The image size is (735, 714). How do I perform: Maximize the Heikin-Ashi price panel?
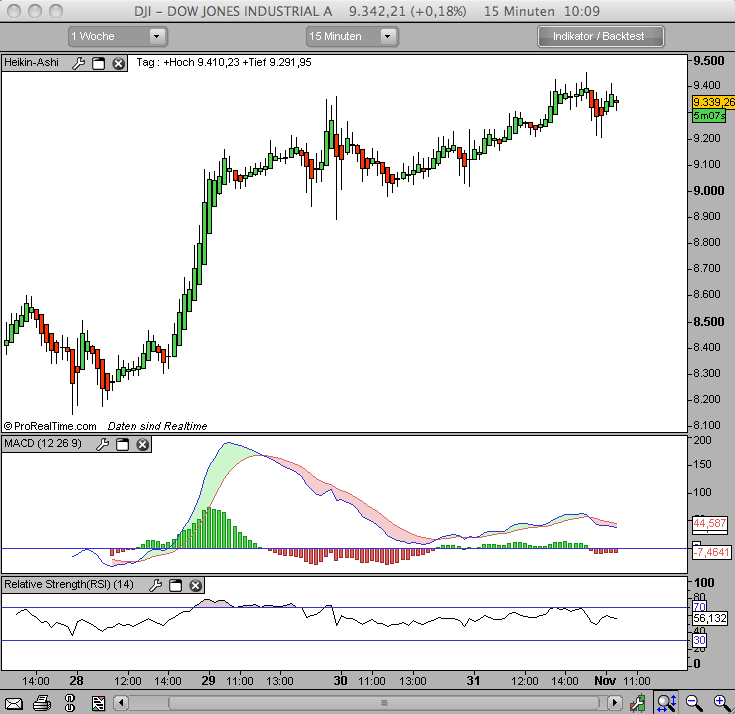(x=98, y=63)
